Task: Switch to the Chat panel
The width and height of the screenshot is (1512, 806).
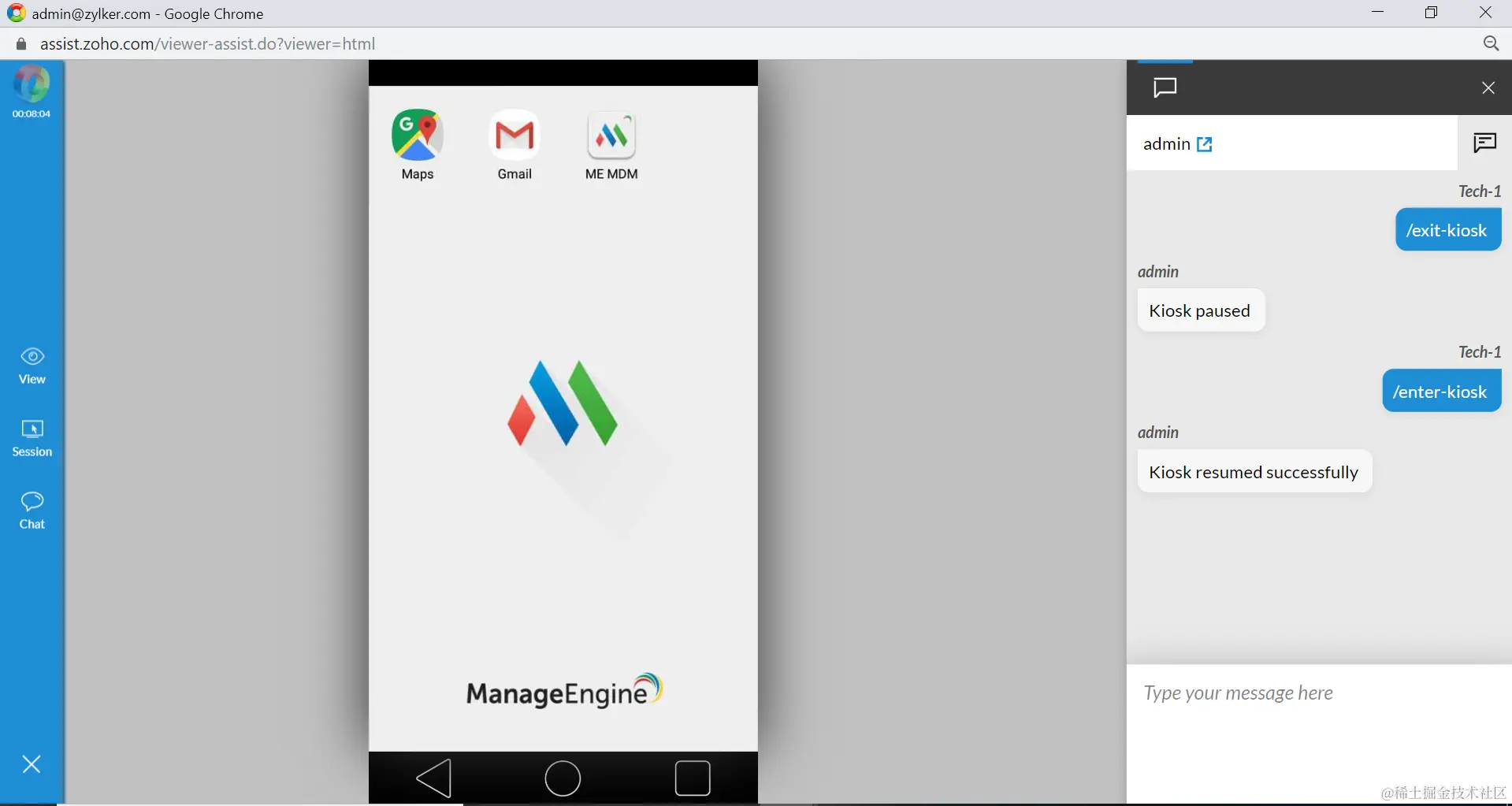Action: coord(31,511)
